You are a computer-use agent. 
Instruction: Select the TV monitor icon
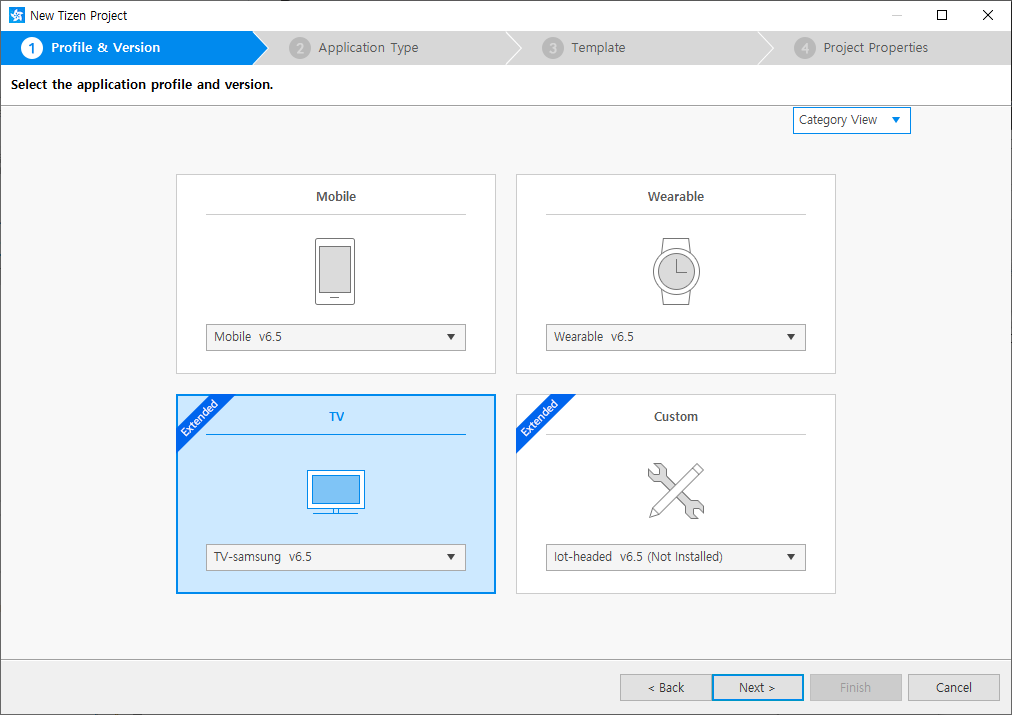coord(336,492)
